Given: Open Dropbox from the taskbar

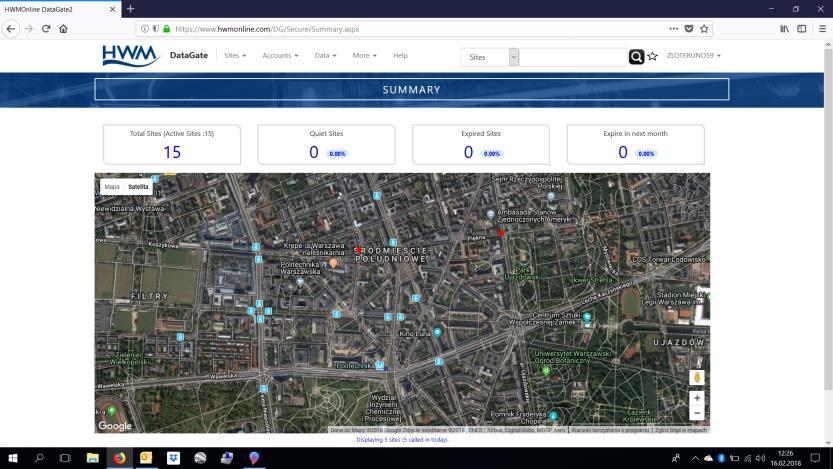Looking at the screenshot, I should pos(173,458).
